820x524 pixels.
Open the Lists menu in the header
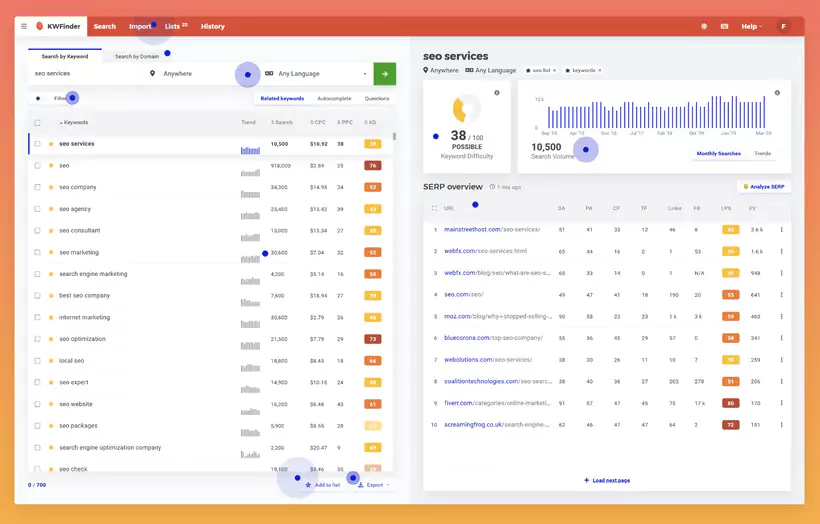click(x=176, y=26)
